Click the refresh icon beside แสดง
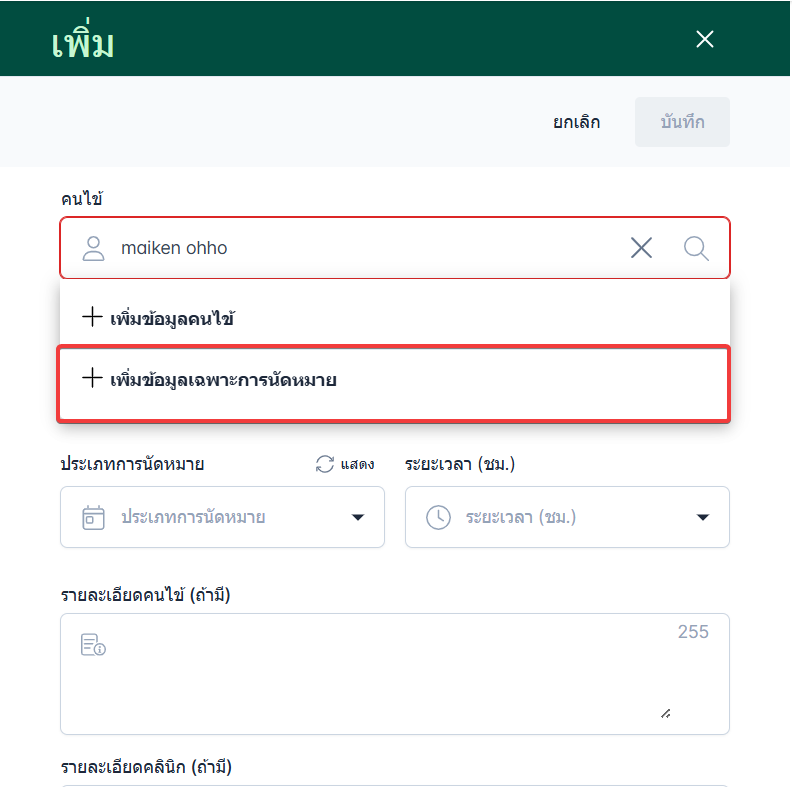Image resolution: width=792 pixels, height=787 pixels. [x=324, y=464]
